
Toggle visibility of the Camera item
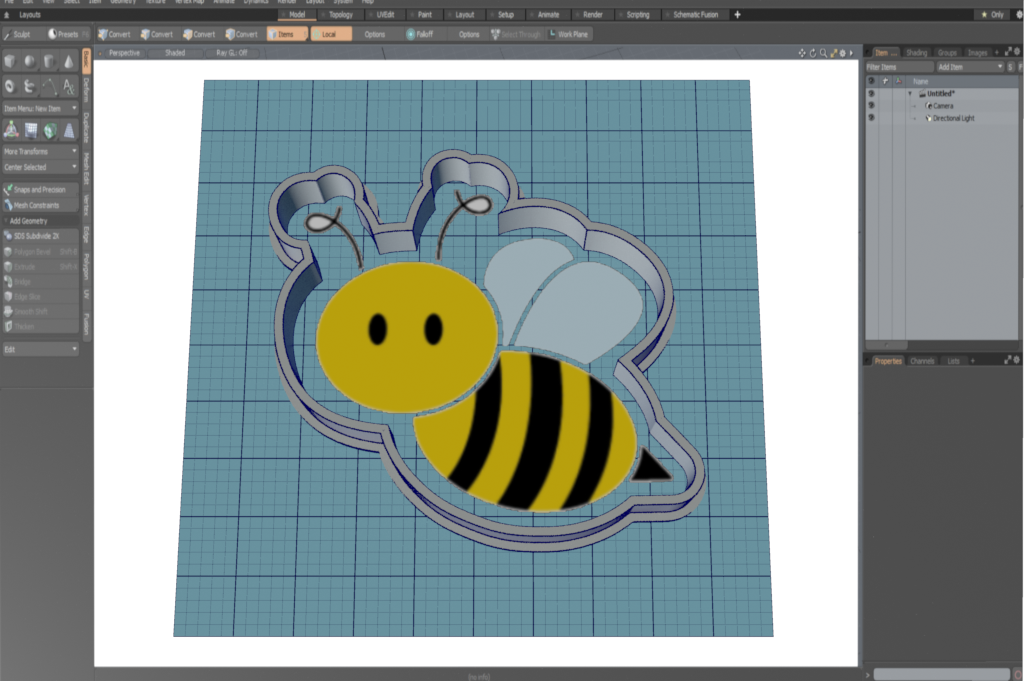pyautogui.click(x=871, y=106)
